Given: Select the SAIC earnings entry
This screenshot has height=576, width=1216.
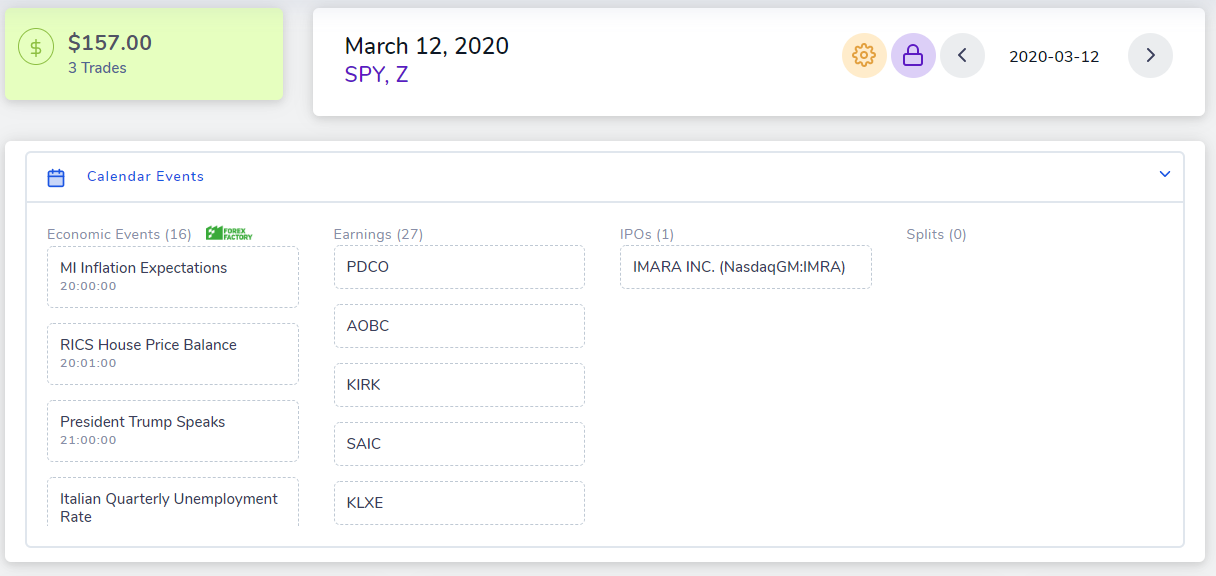Looking at the screenshot, I should [459, 444].
